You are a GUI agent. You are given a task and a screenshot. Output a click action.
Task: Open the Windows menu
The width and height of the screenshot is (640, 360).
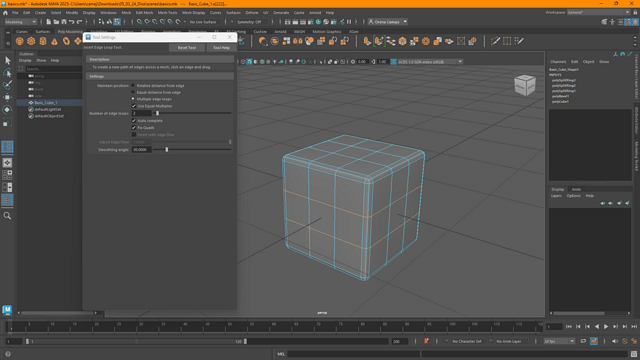[108, 13]
